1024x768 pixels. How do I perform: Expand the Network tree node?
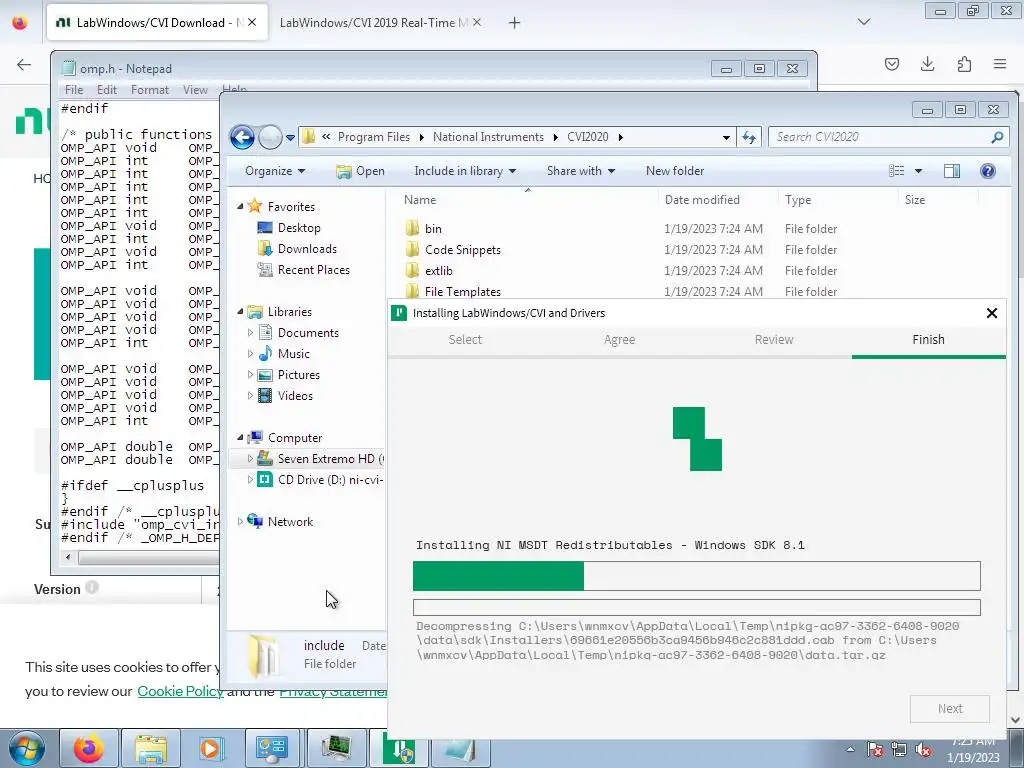coord(240,522)
